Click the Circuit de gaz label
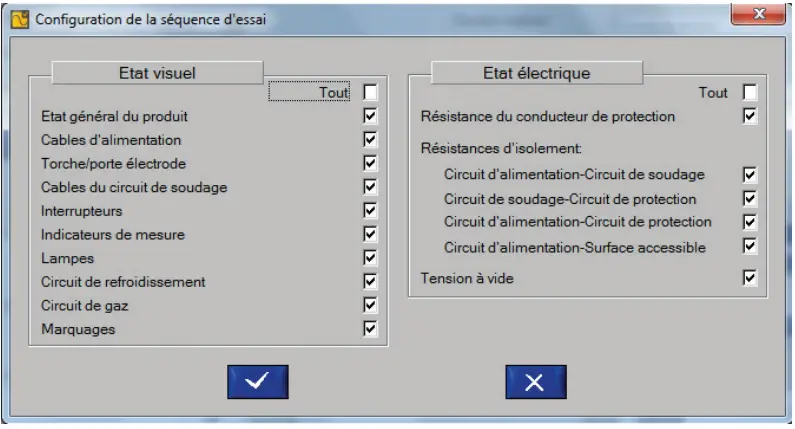 85,306
